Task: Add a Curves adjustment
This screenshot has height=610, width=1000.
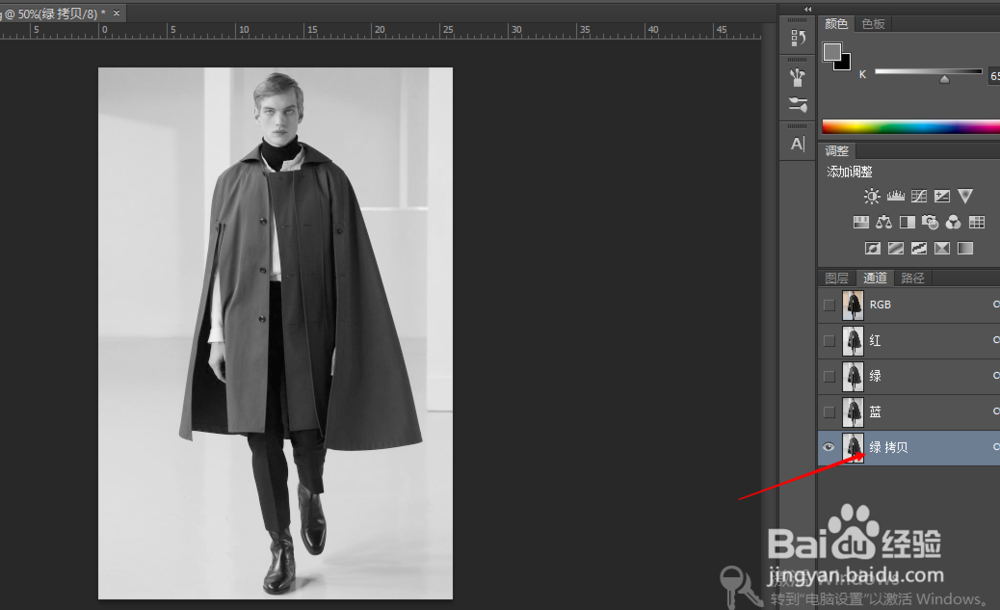Action: [919, 196]
